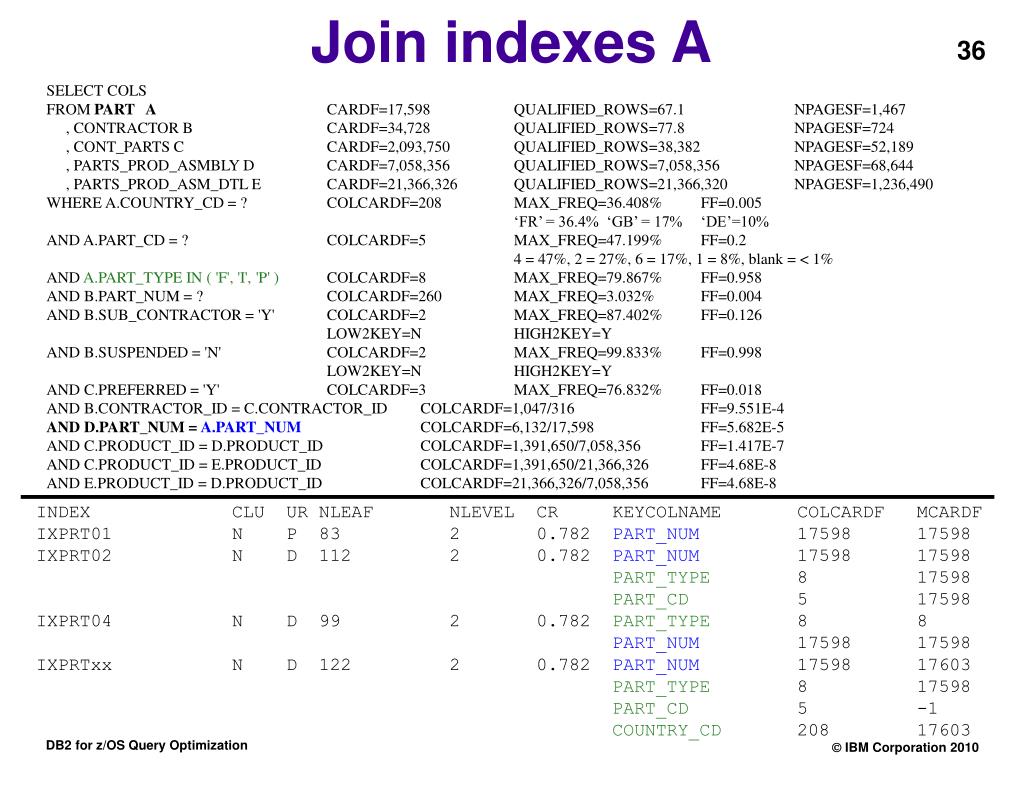Select the 'SELECT COLS' line
Screen dimensions: 1023x791
97,91
